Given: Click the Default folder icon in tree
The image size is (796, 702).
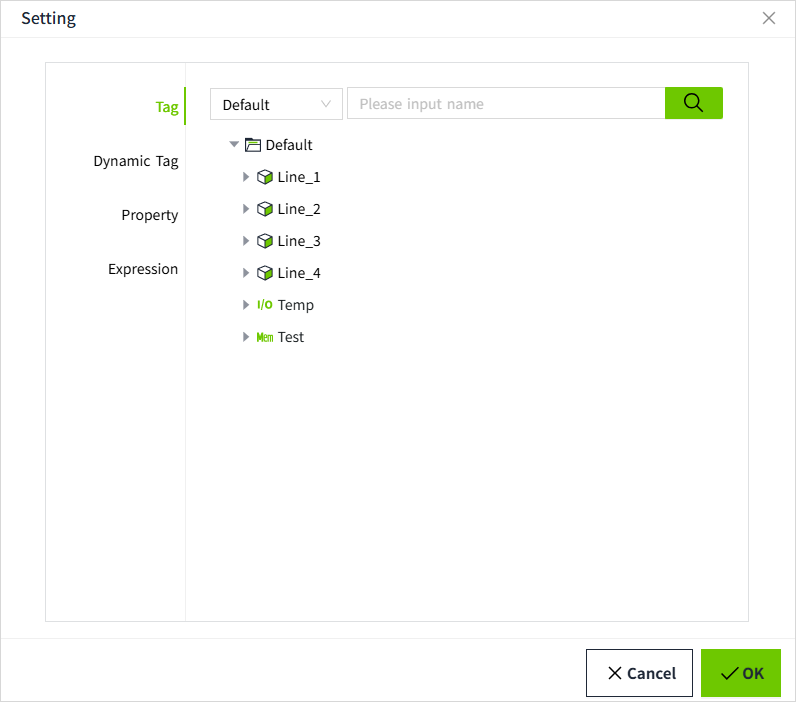Looking at the screenshot, I should coord(253,145).
